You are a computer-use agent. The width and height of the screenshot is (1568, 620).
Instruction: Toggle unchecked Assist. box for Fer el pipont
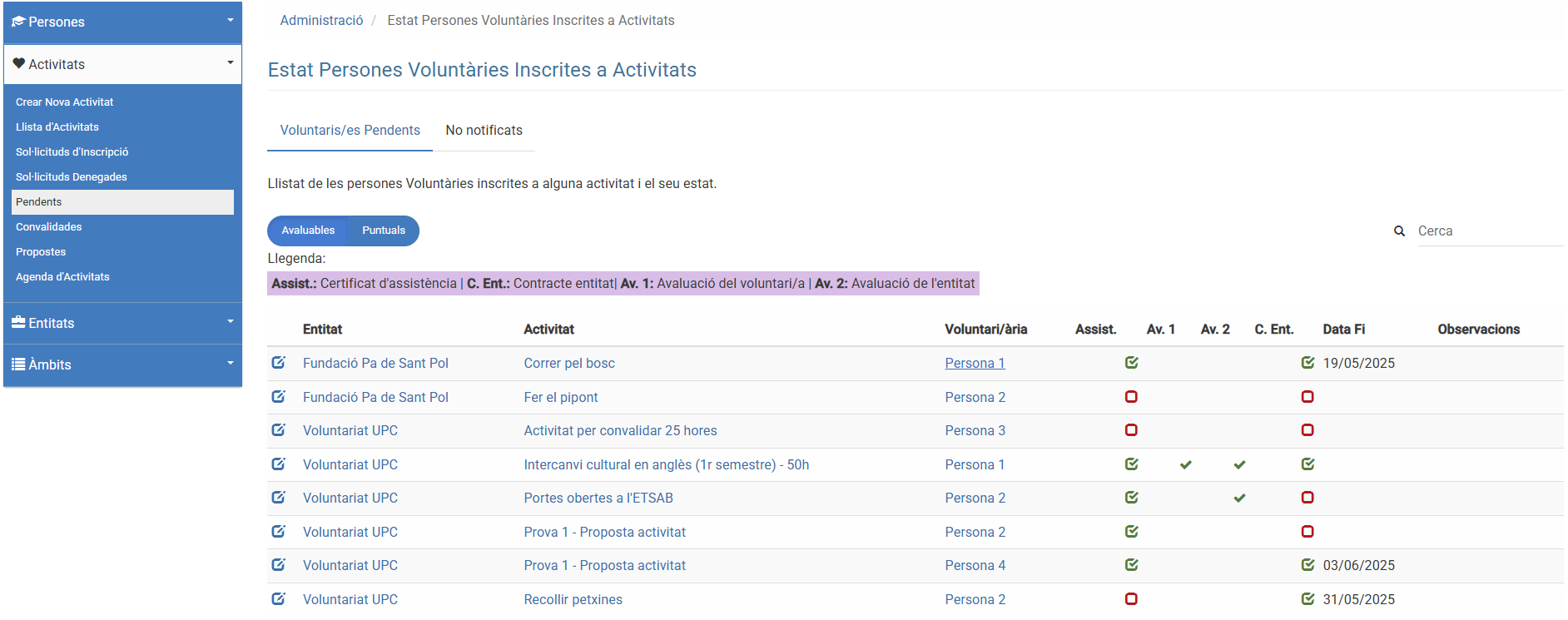click(x=1131, y=397)
